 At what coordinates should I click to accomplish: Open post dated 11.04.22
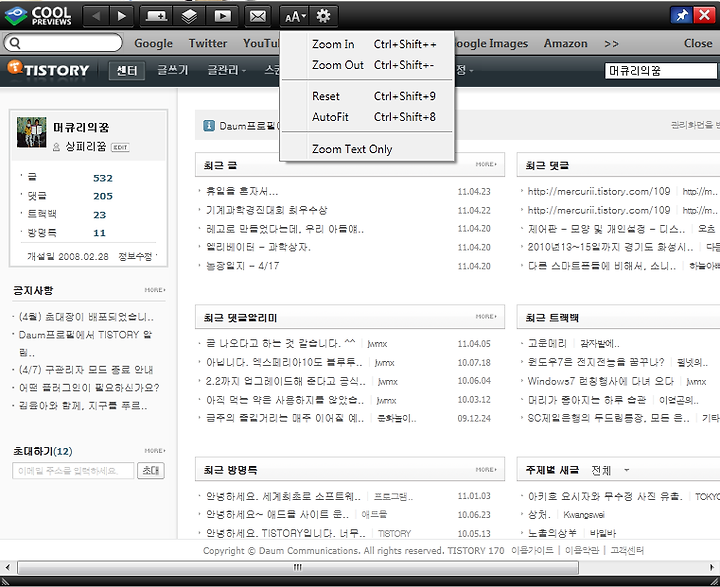point(267,210)
